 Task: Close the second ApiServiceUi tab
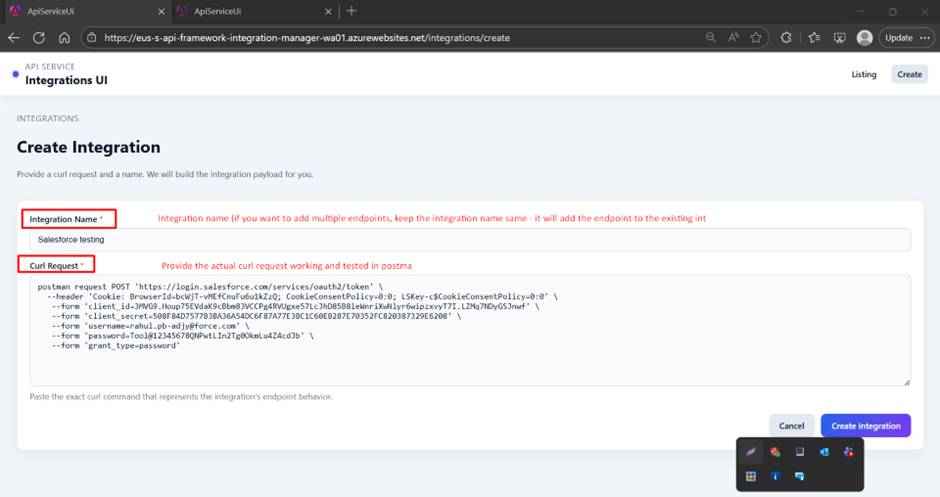328,11
